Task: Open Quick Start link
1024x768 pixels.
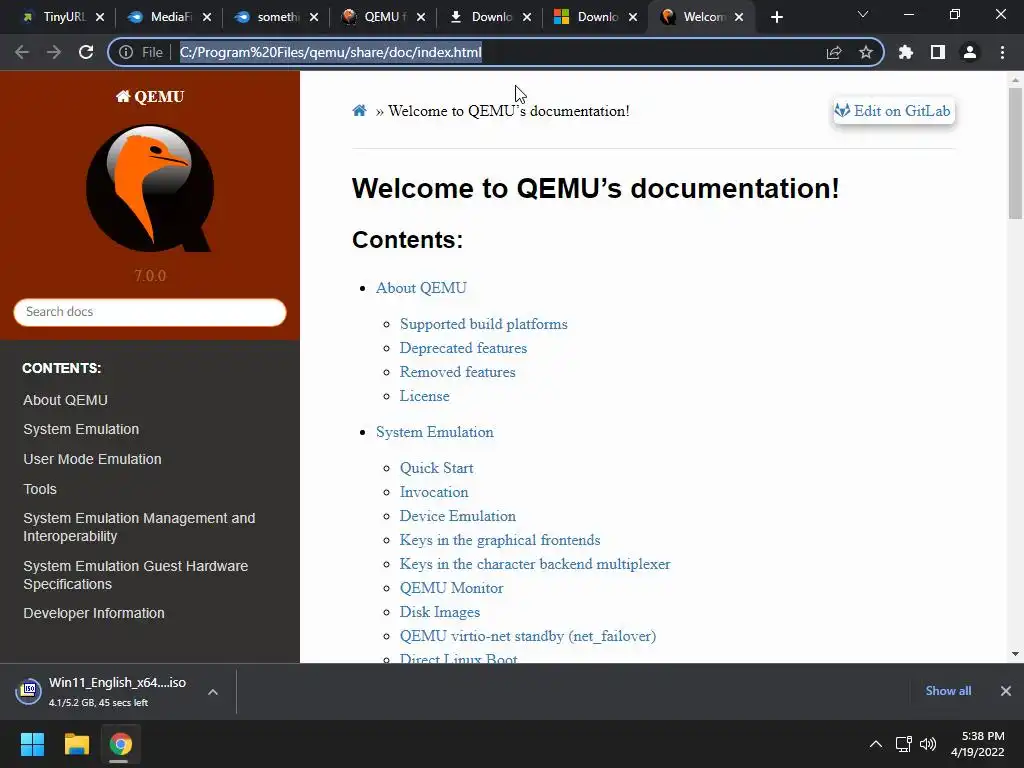Action: (436, 468)
